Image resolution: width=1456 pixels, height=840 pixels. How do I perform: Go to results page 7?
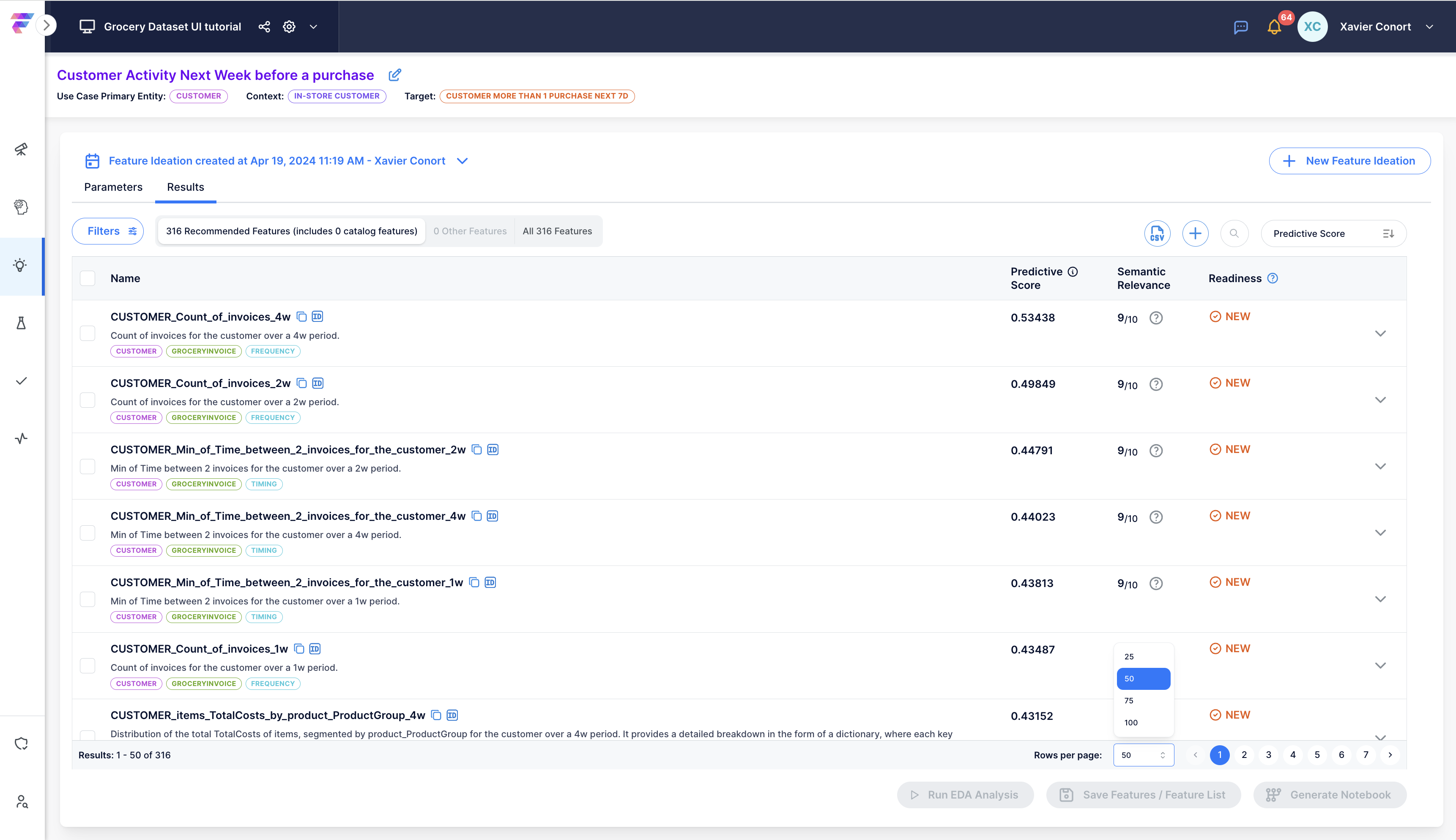(x=1366, y=755)
